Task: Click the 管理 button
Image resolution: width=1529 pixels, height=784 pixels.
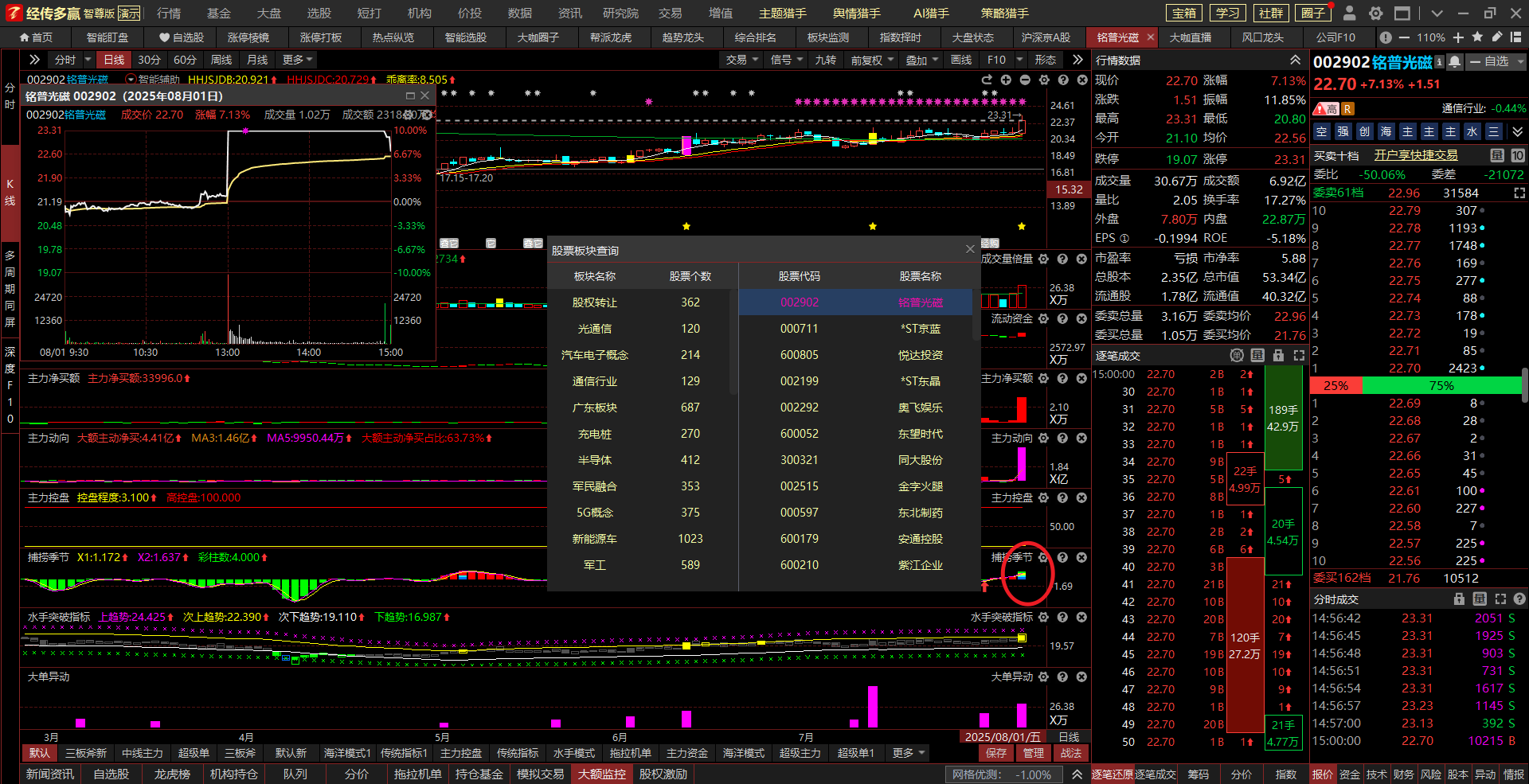Action: 1034,753
